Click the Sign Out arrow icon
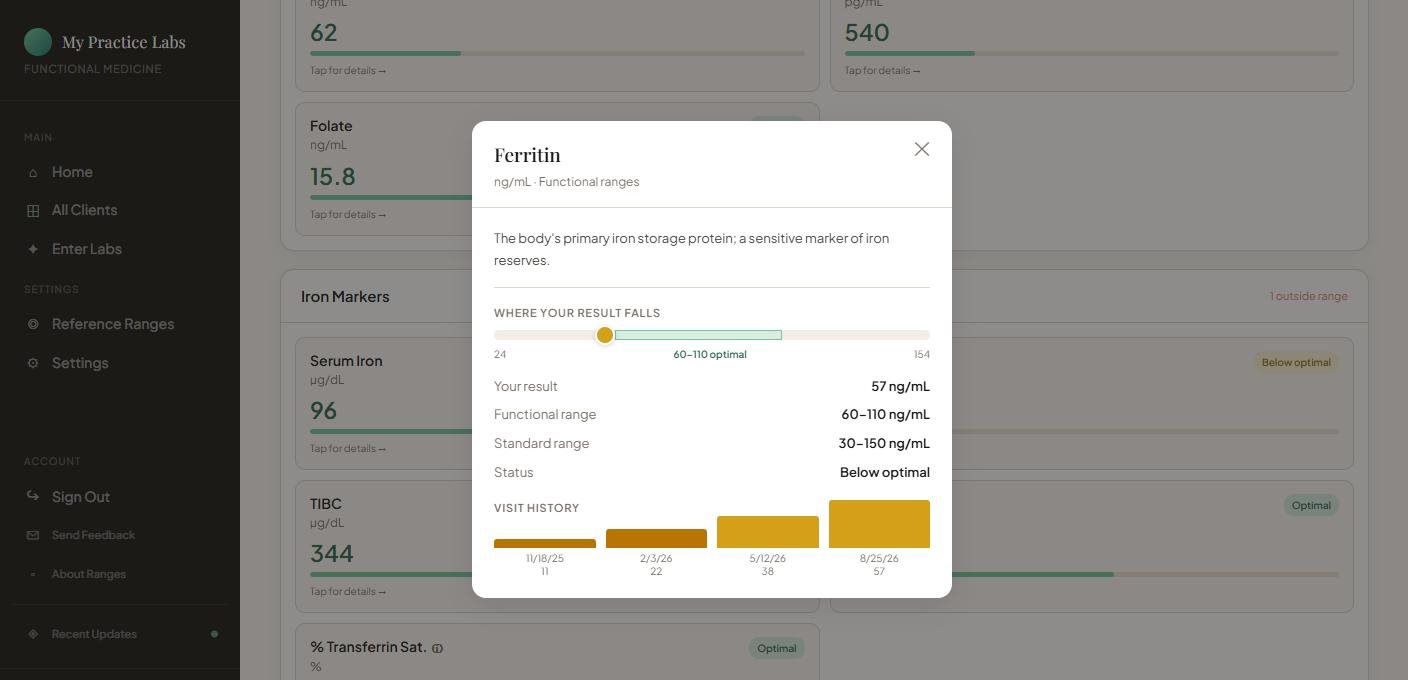1408x680 pixels. [x=33, y=497]
